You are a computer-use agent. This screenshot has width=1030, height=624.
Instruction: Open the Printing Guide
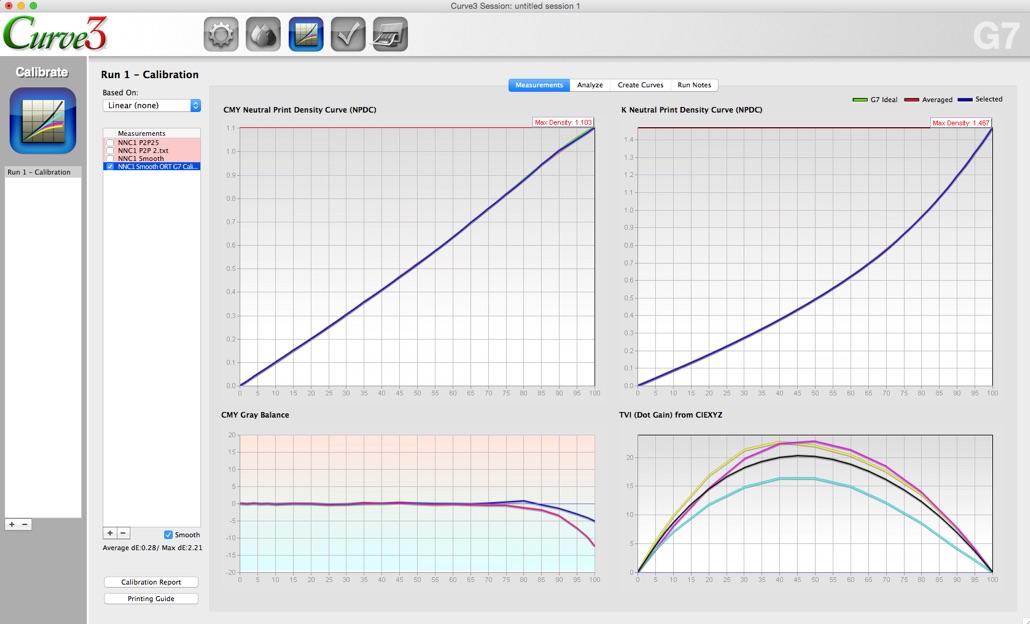(150, 598)
